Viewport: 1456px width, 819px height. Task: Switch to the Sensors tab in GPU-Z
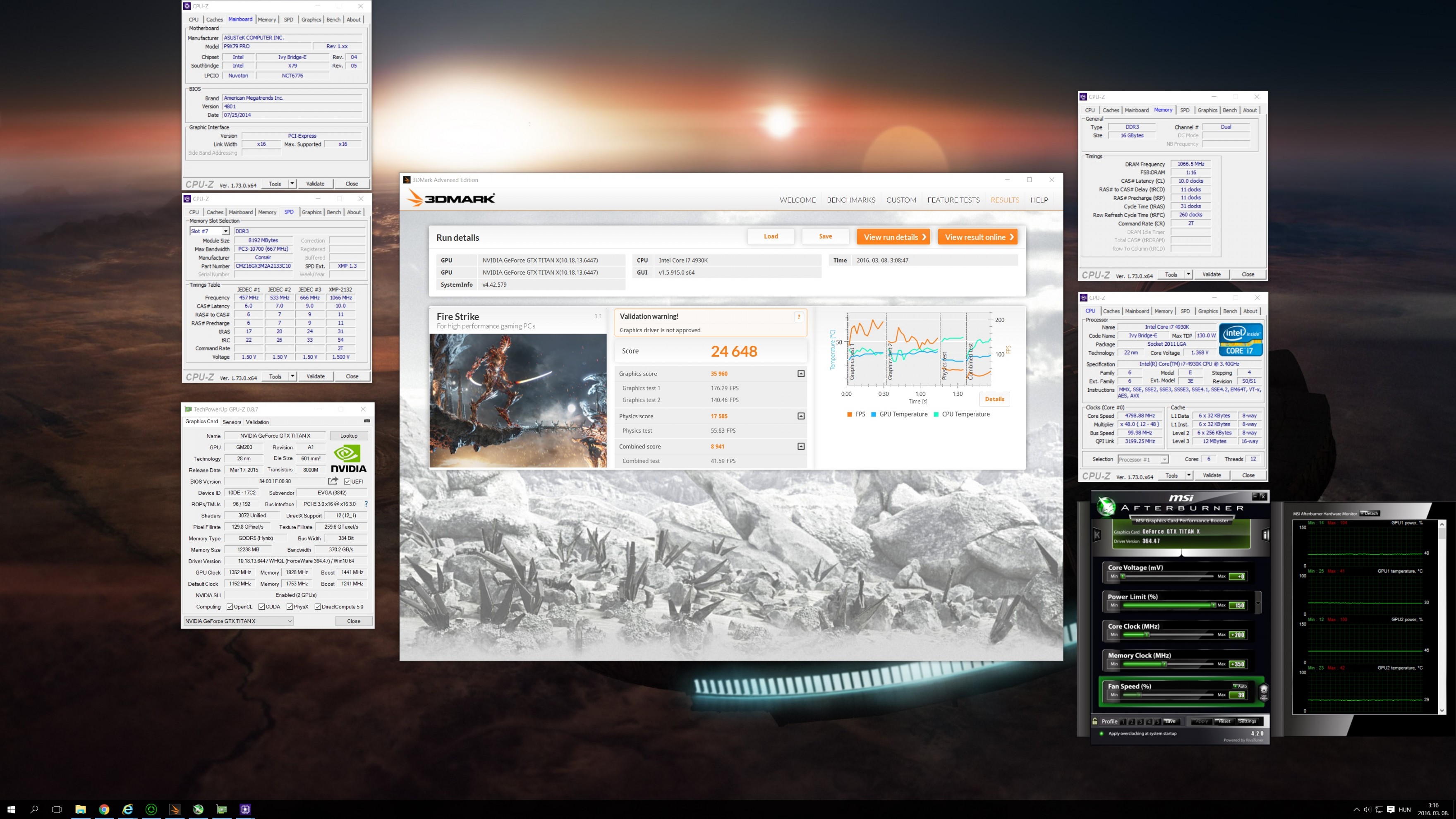[232, 422]
